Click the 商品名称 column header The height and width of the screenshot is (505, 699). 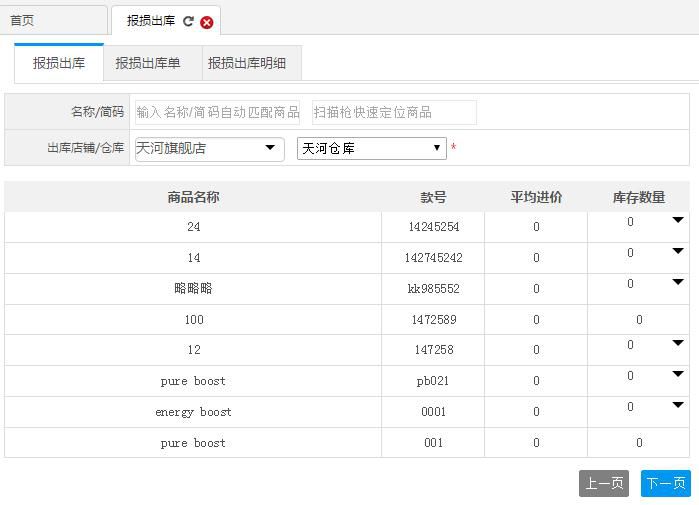pos(193,197)
